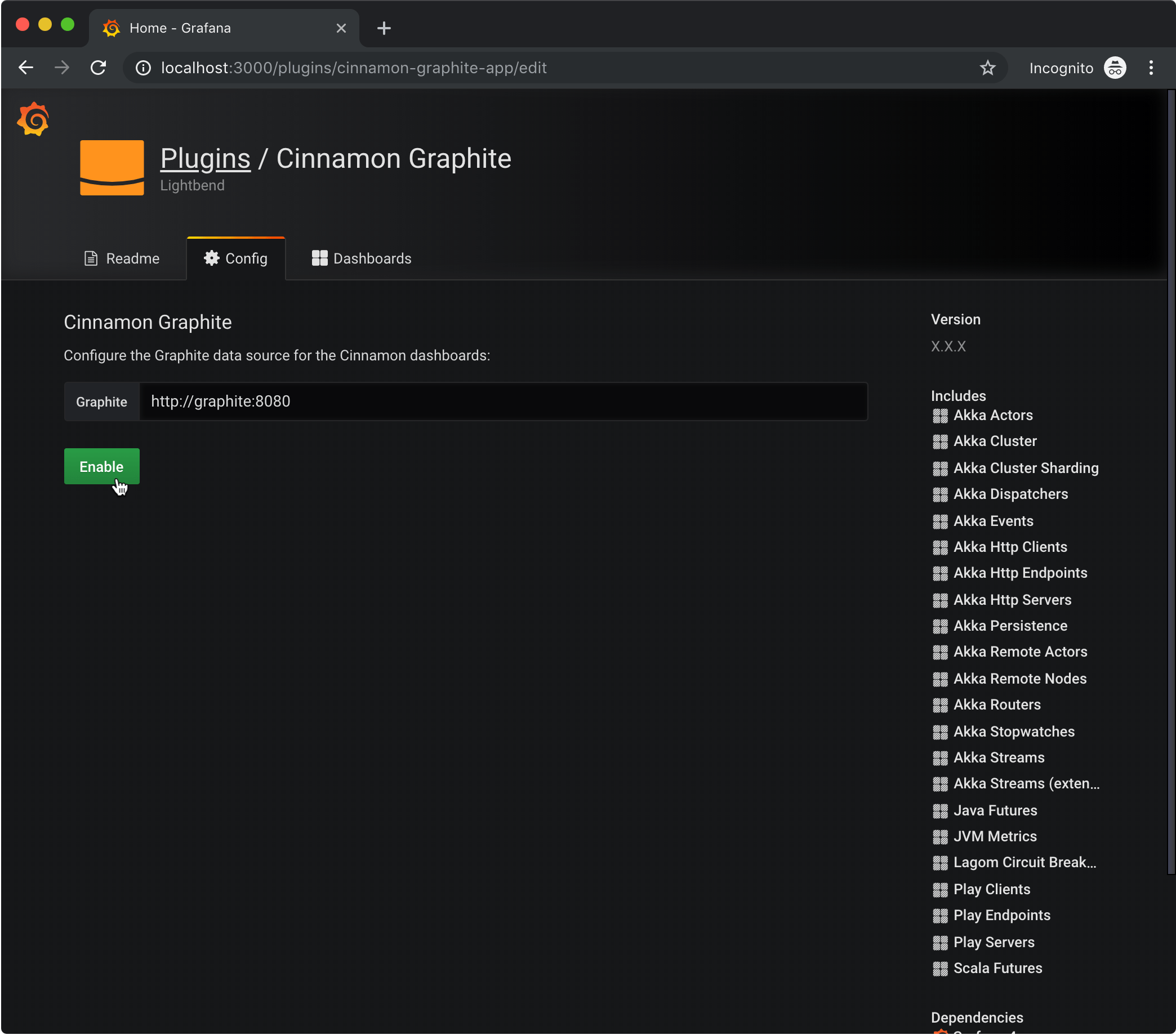Switch to the Readme tab
The image size is (1176, 1035).
[x=120, y=259]
